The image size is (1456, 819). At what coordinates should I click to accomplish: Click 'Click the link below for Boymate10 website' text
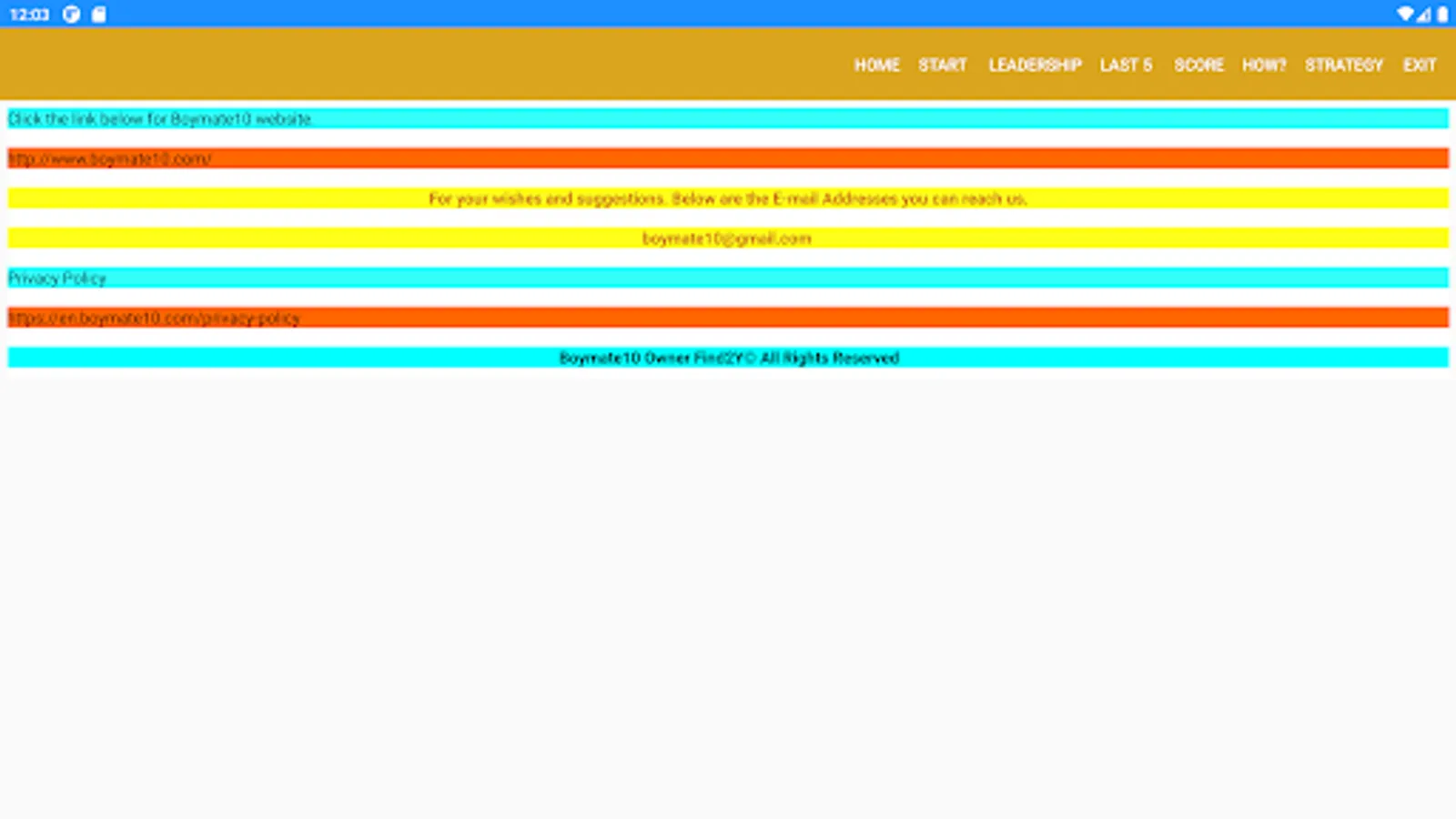pyautogui.click(x=160, y=119)
